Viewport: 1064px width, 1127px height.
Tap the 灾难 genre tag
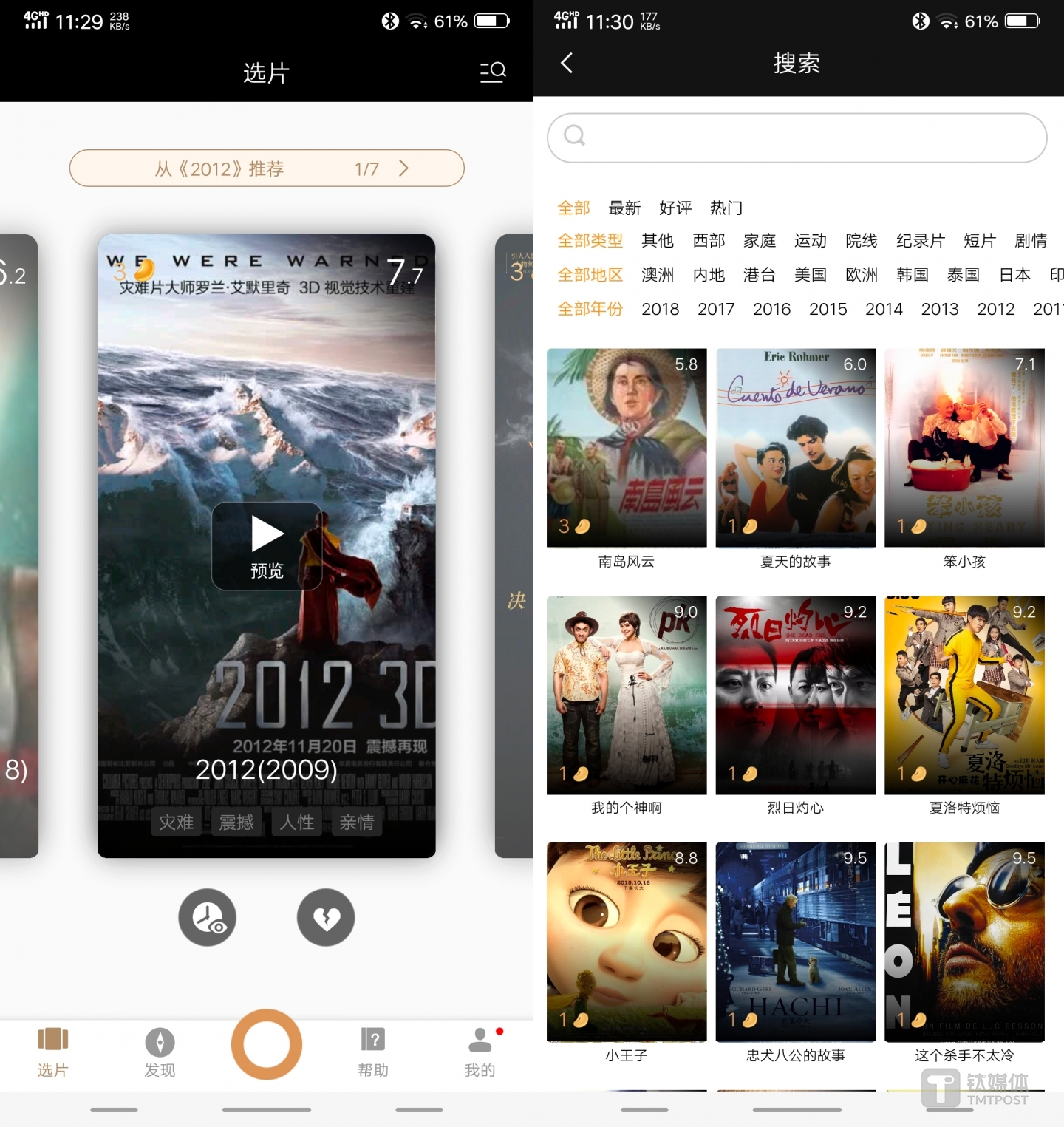[177, 823]
